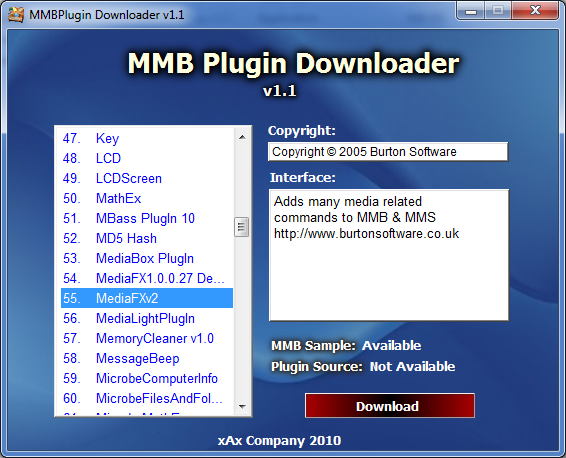
Task: Choose the LCDScreen plugin
Action: pyautogui.click(x=147, y=178)
